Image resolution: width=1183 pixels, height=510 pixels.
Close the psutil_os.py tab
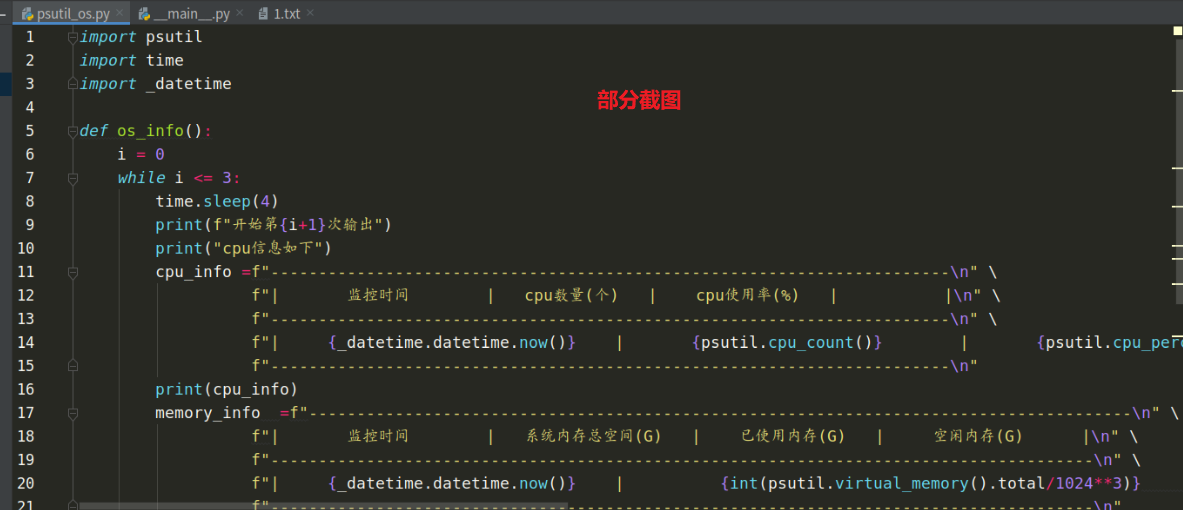119,13
